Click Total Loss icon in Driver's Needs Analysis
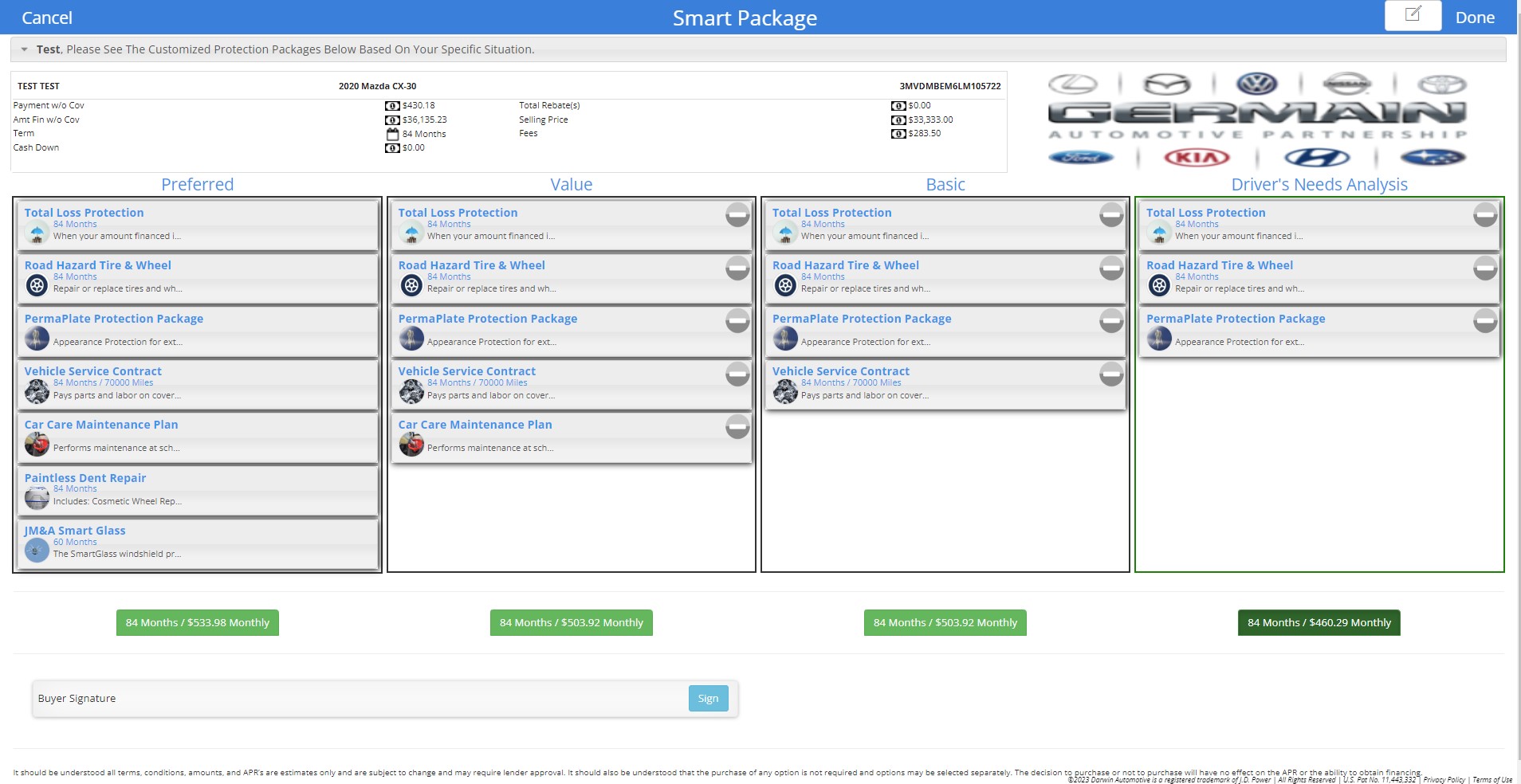The width and height of the screenshot is (1521, 784). pyautogui.click(x=1159, y=232)
